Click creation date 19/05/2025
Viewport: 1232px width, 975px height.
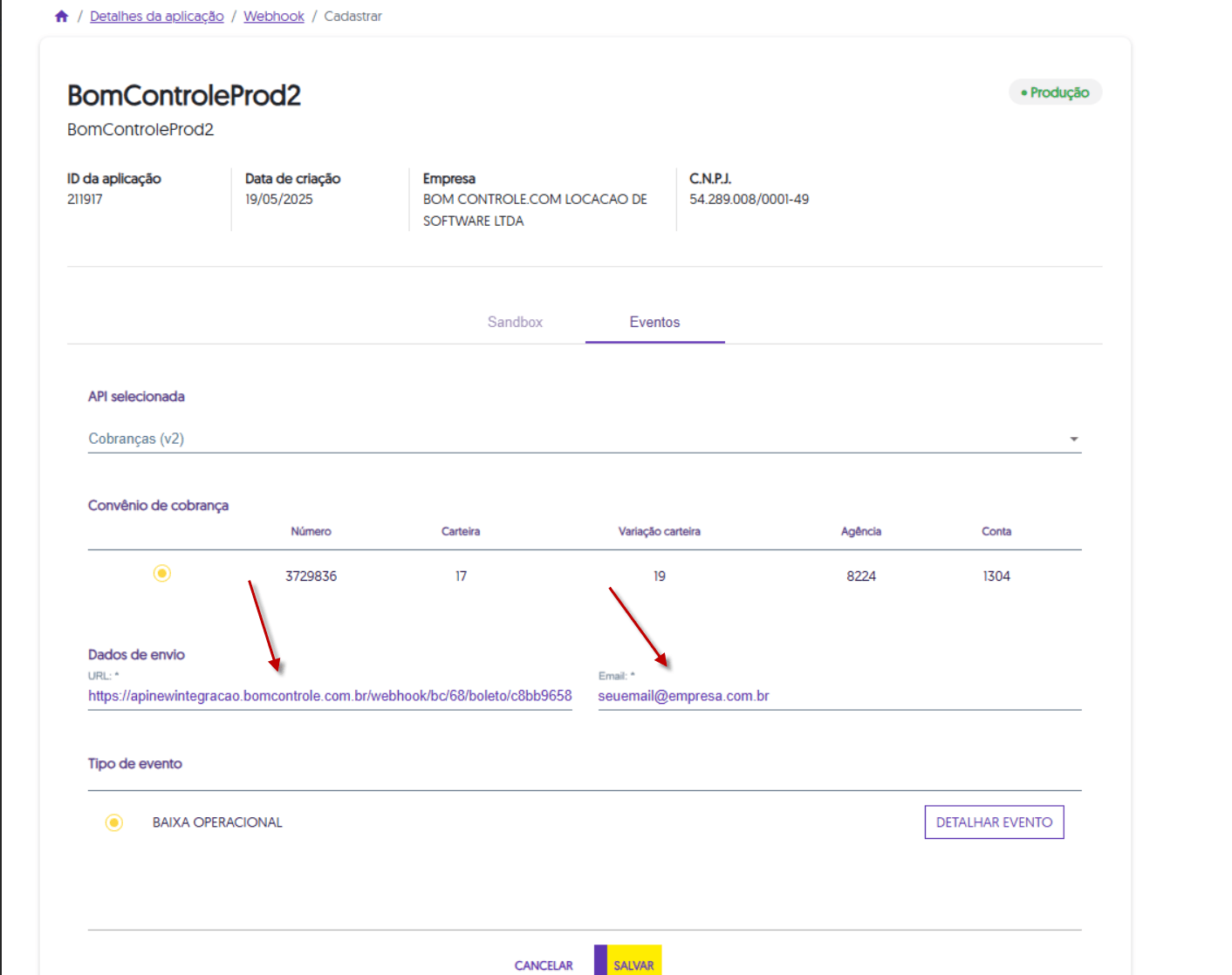coord(278,200)
